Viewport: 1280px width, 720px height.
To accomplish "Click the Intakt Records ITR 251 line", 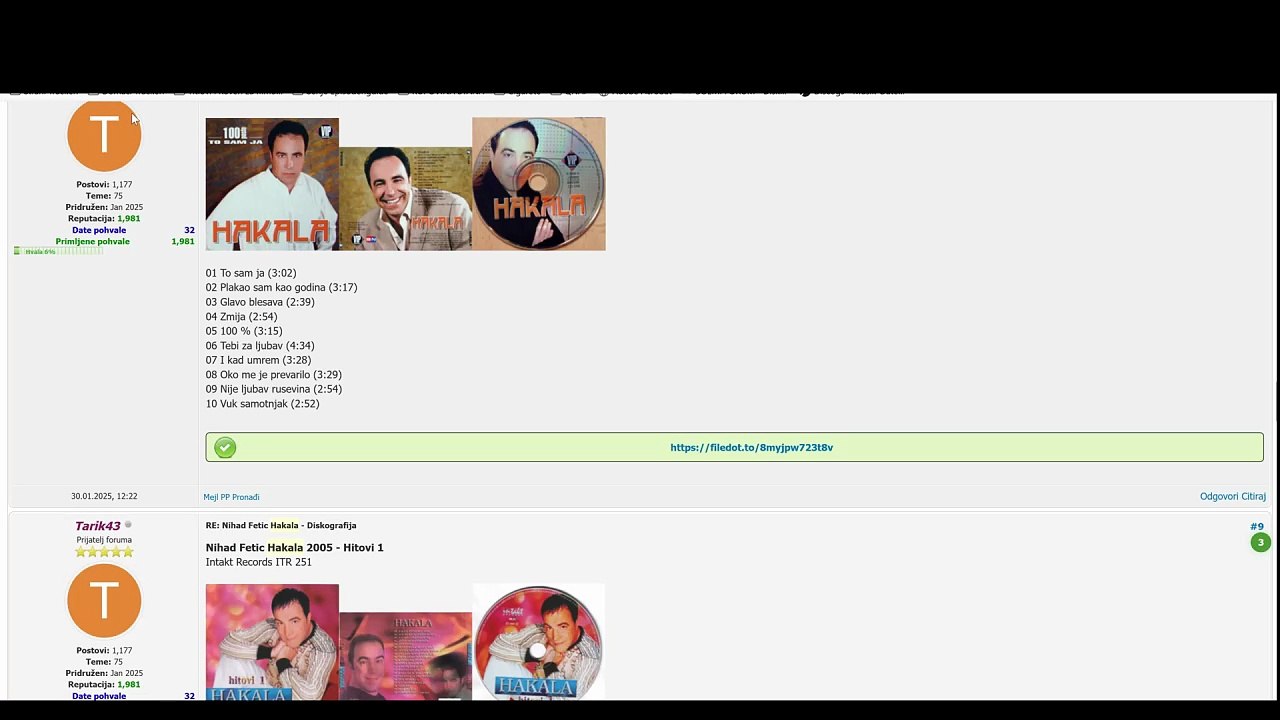I will [259, 562].
